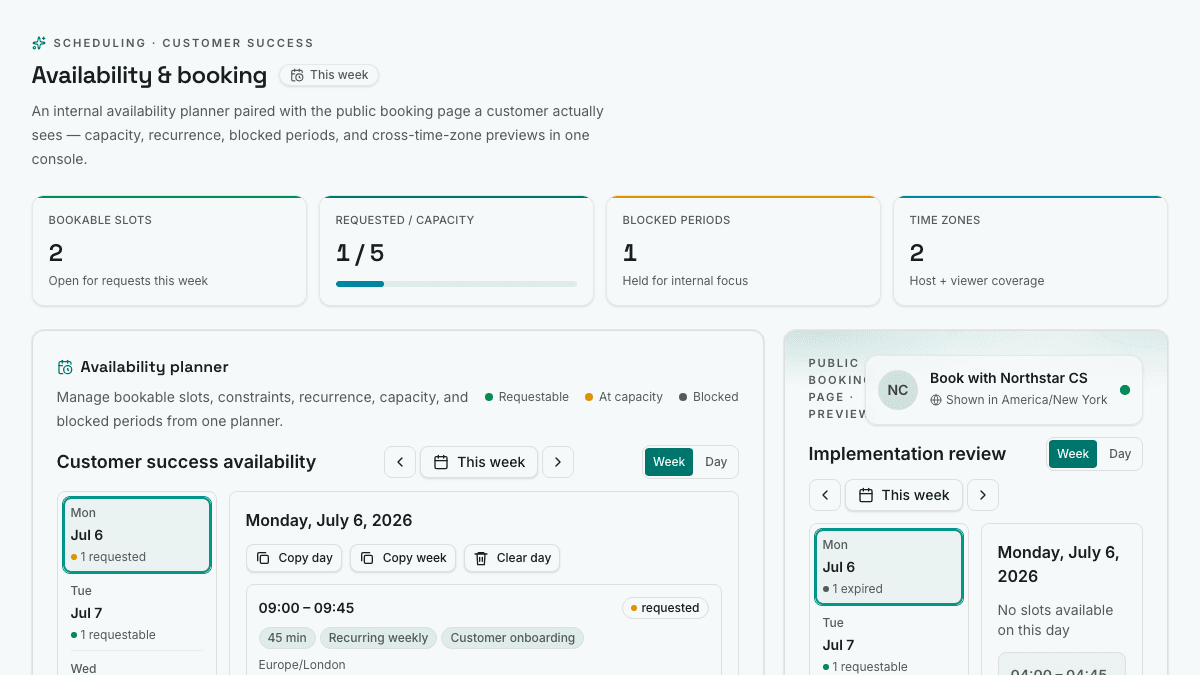
Task: Click the globe icon beside America/New York
Action: (936, 400)
